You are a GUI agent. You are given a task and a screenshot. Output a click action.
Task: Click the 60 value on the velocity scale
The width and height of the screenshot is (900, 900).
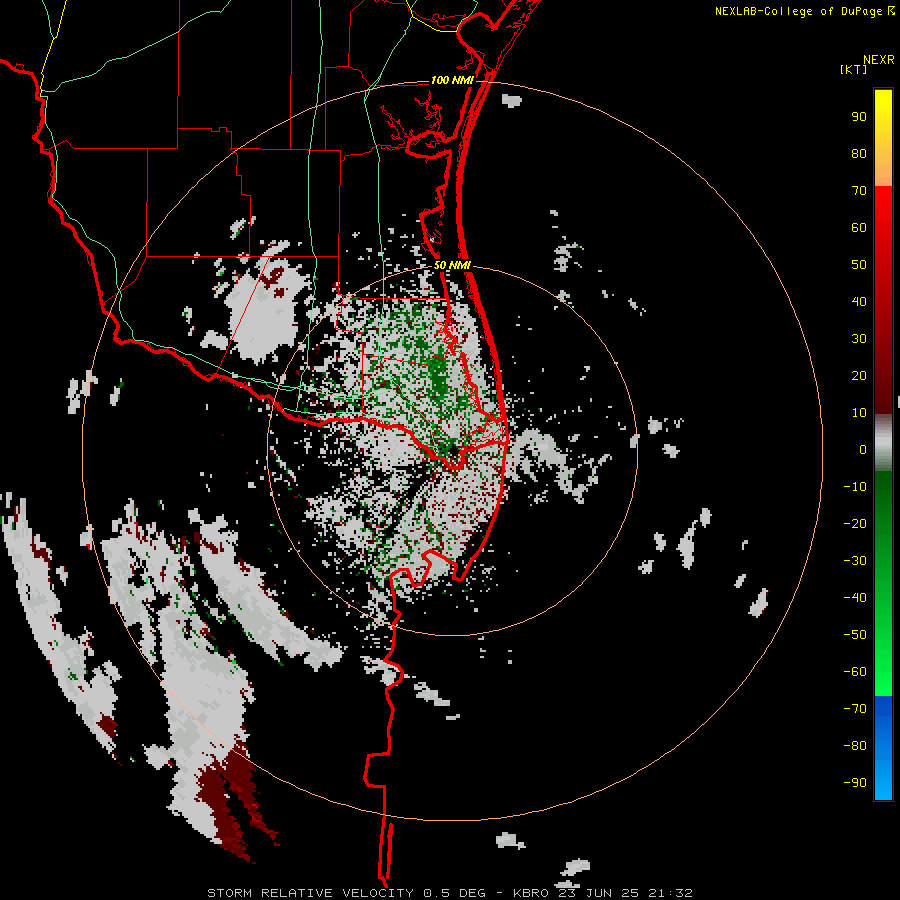pos(859,227)
